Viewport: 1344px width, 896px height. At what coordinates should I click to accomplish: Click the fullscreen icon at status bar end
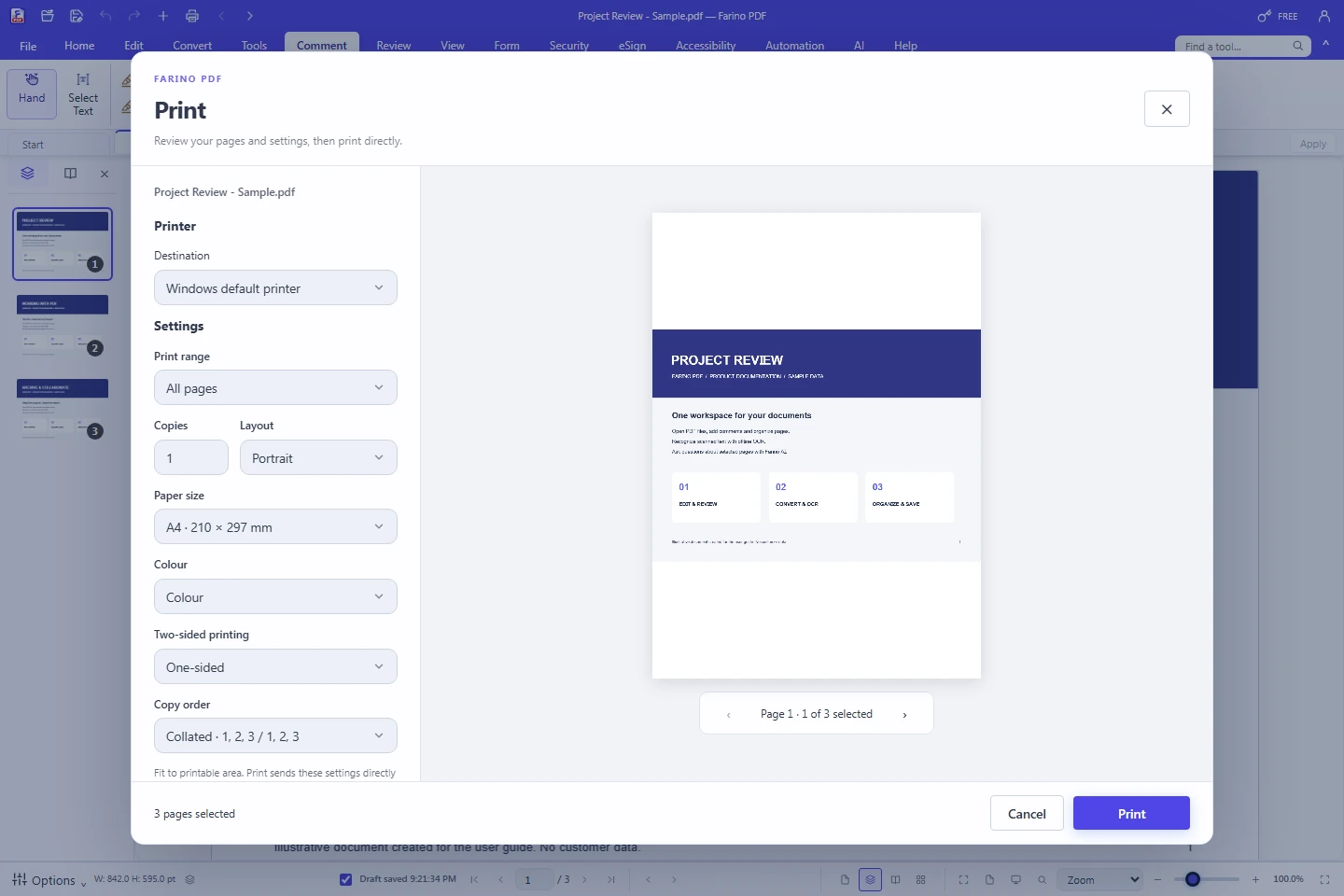[1324, 879]
